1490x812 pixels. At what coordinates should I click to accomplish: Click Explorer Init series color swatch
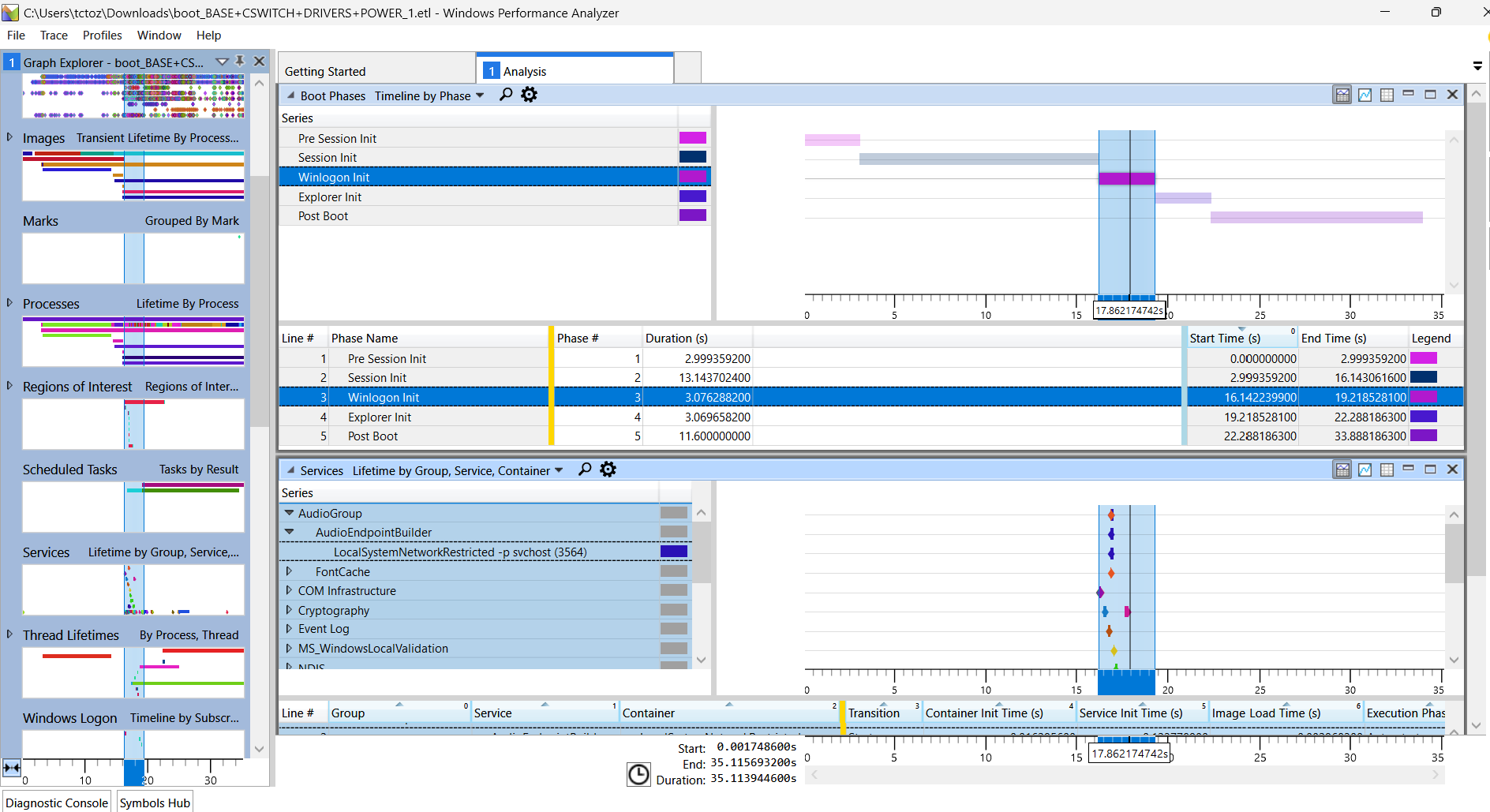693,196
